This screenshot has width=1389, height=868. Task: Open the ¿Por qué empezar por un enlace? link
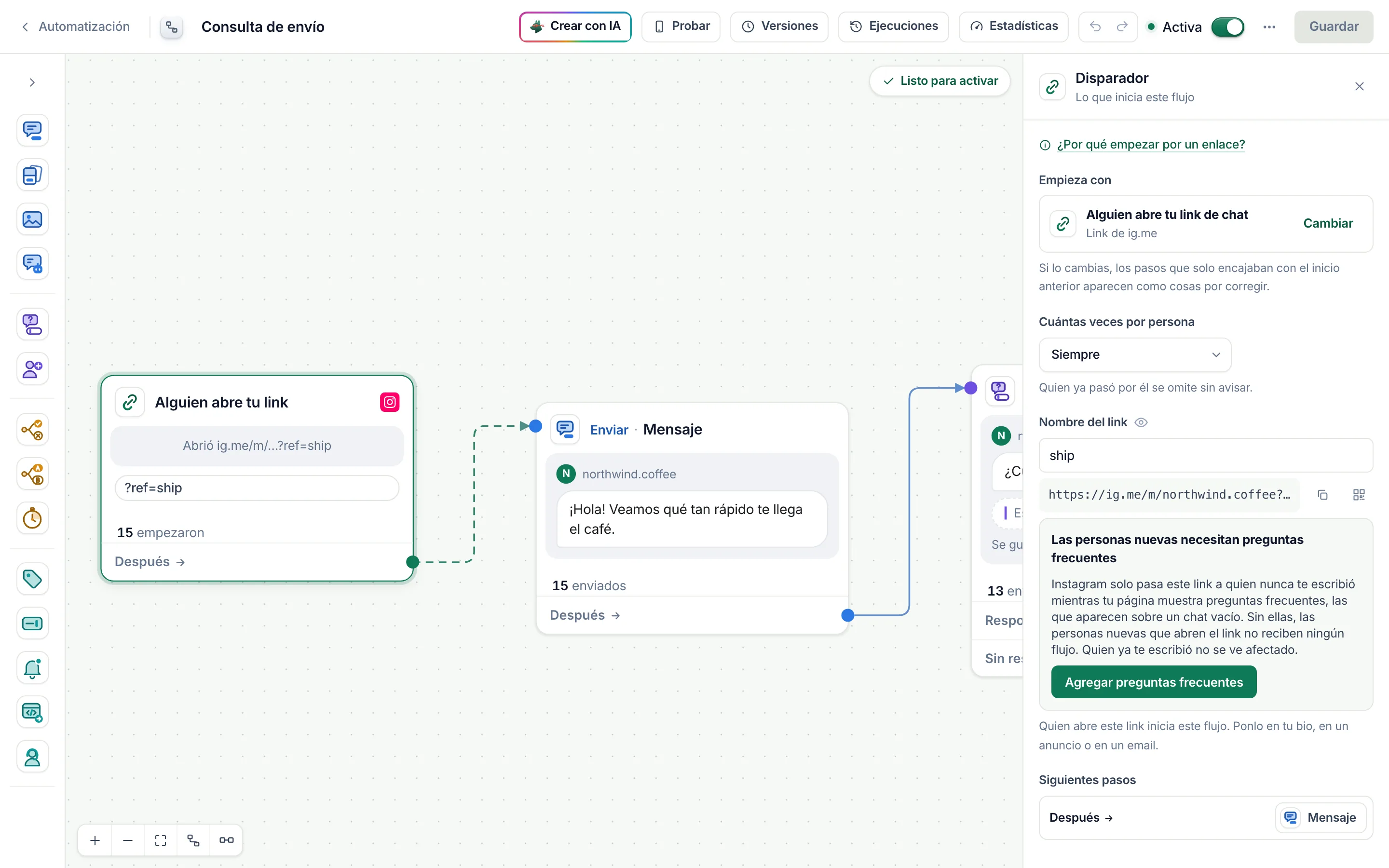click(1151, 145)
